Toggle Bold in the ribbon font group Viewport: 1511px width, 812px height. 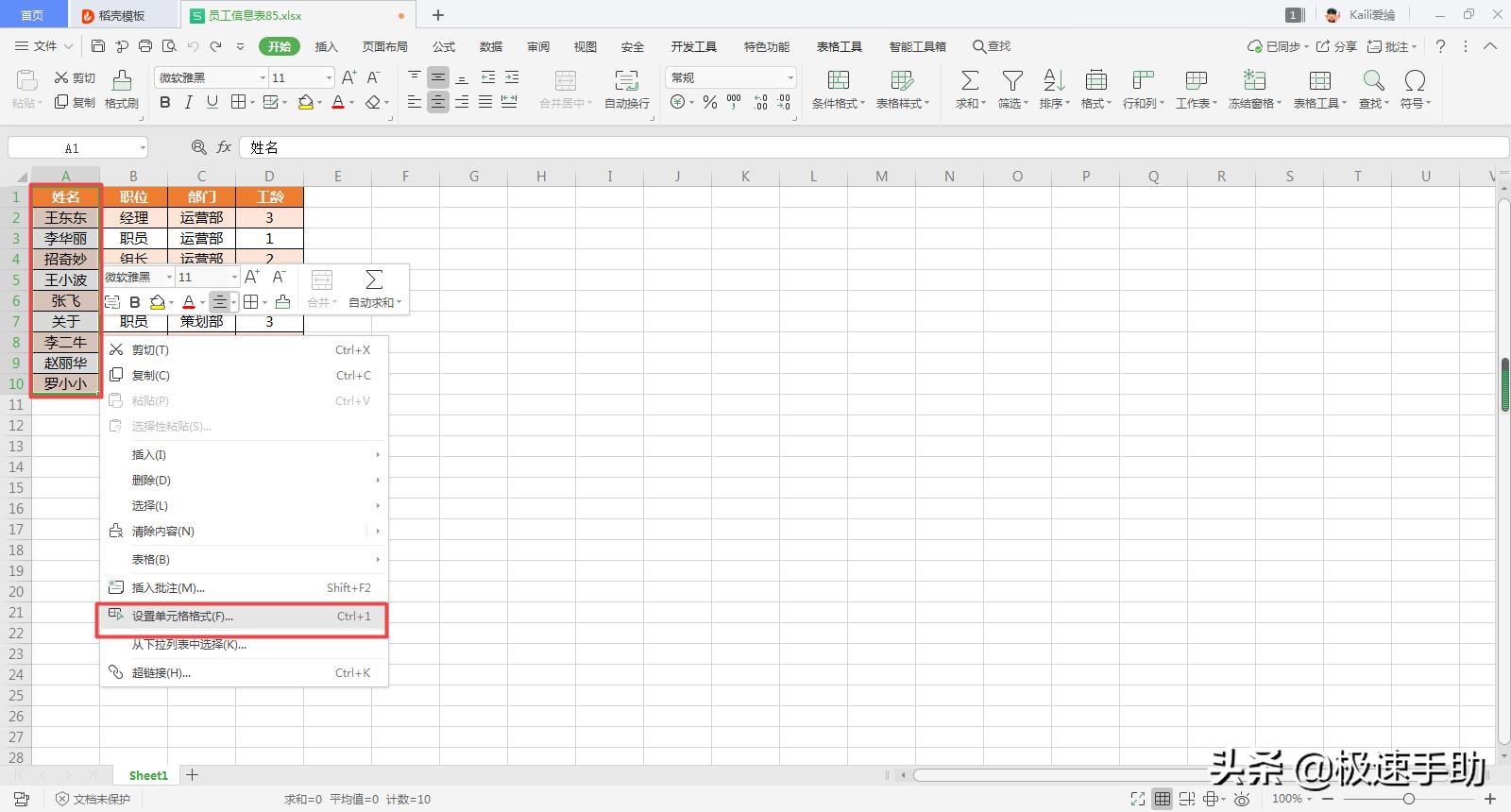[165, 102]
